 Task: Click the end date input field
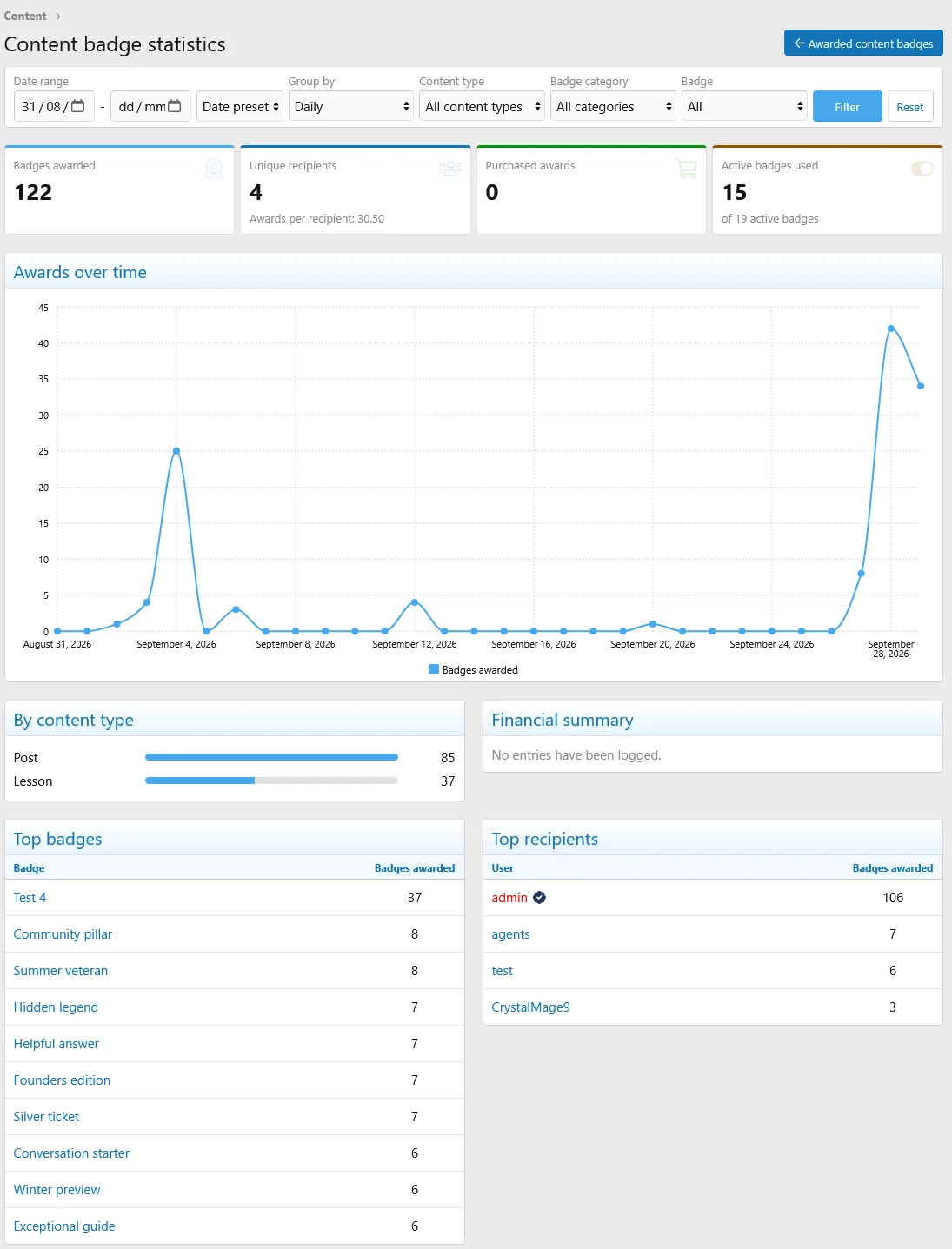[150, 107]
